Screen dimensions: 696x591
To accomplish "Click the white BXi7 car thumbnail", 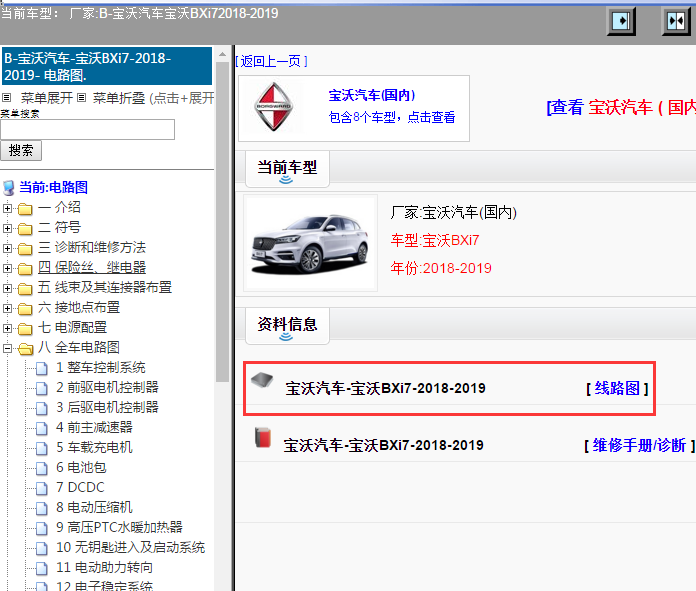I will [x=310, y=243].
